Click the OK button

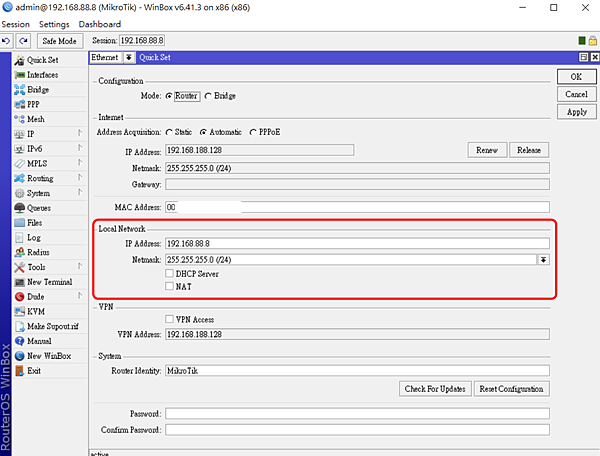click(x=576, y=77)
